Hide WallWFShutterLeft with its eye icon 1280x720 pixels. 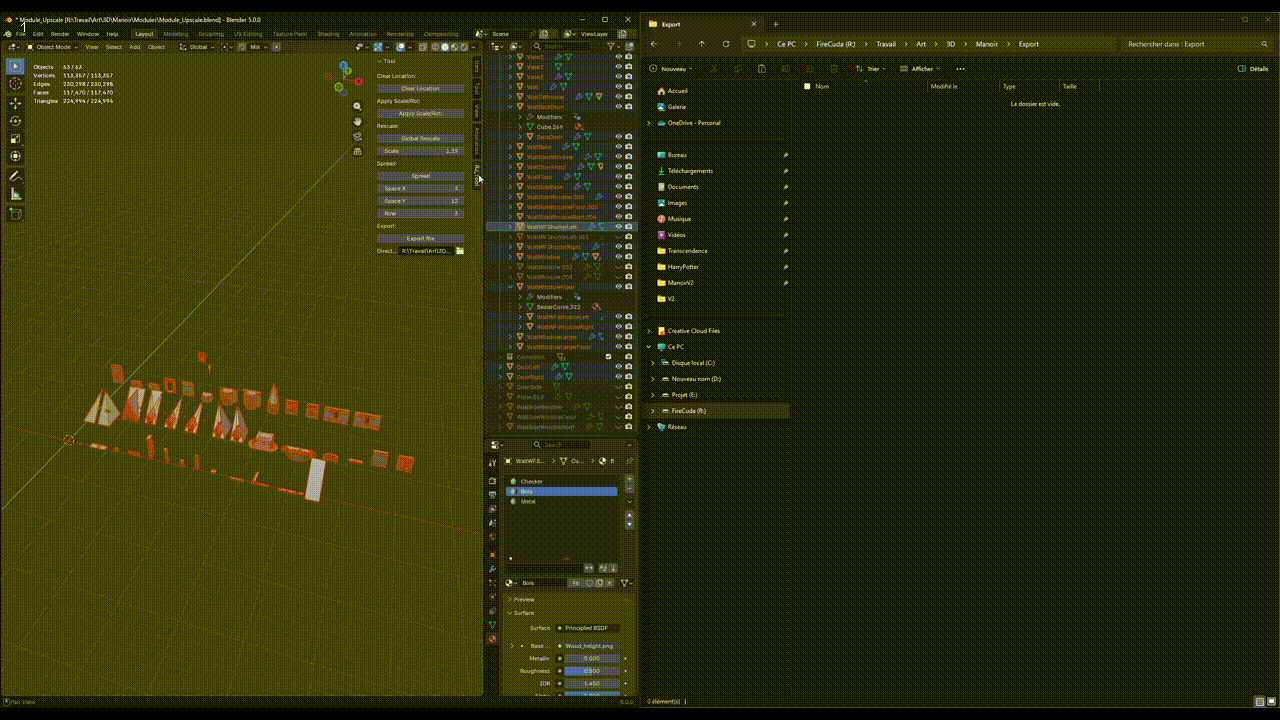[618, 227]
